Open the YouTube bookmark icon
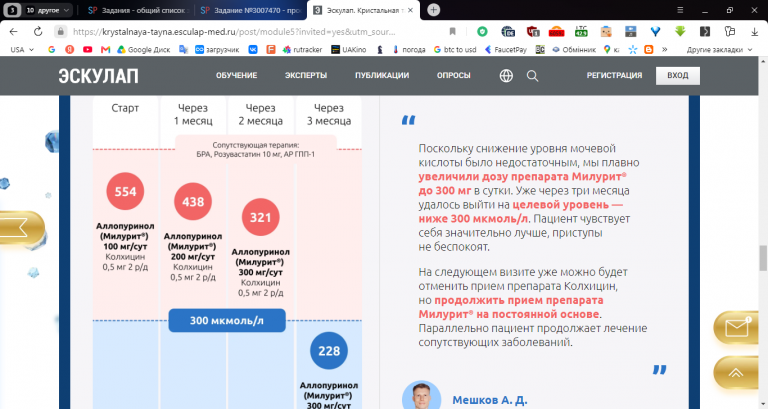 88,49
